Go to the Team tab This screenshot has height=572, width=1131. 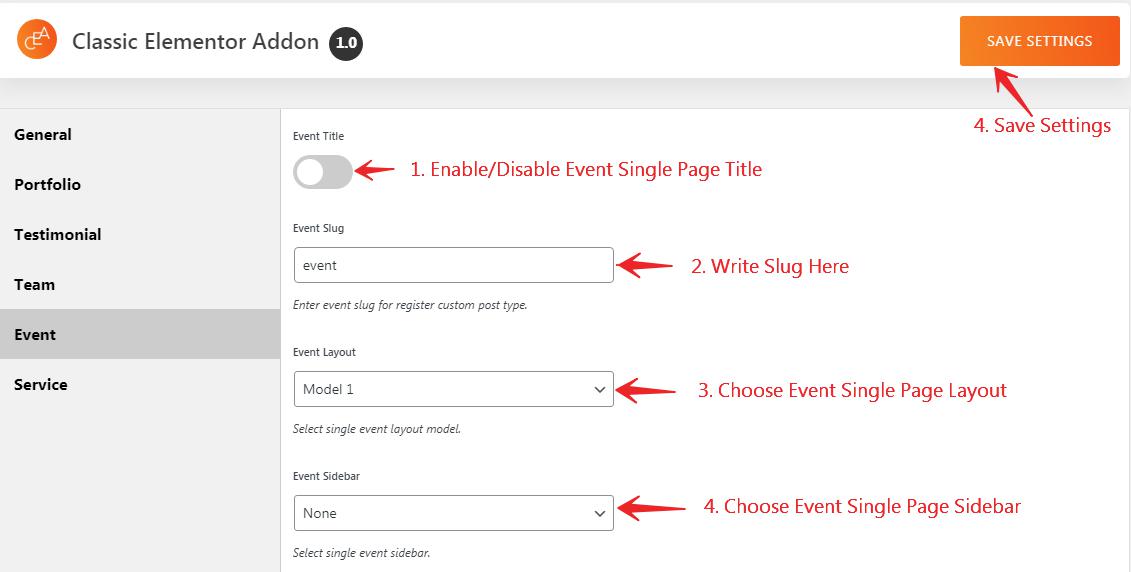point(140,284)
